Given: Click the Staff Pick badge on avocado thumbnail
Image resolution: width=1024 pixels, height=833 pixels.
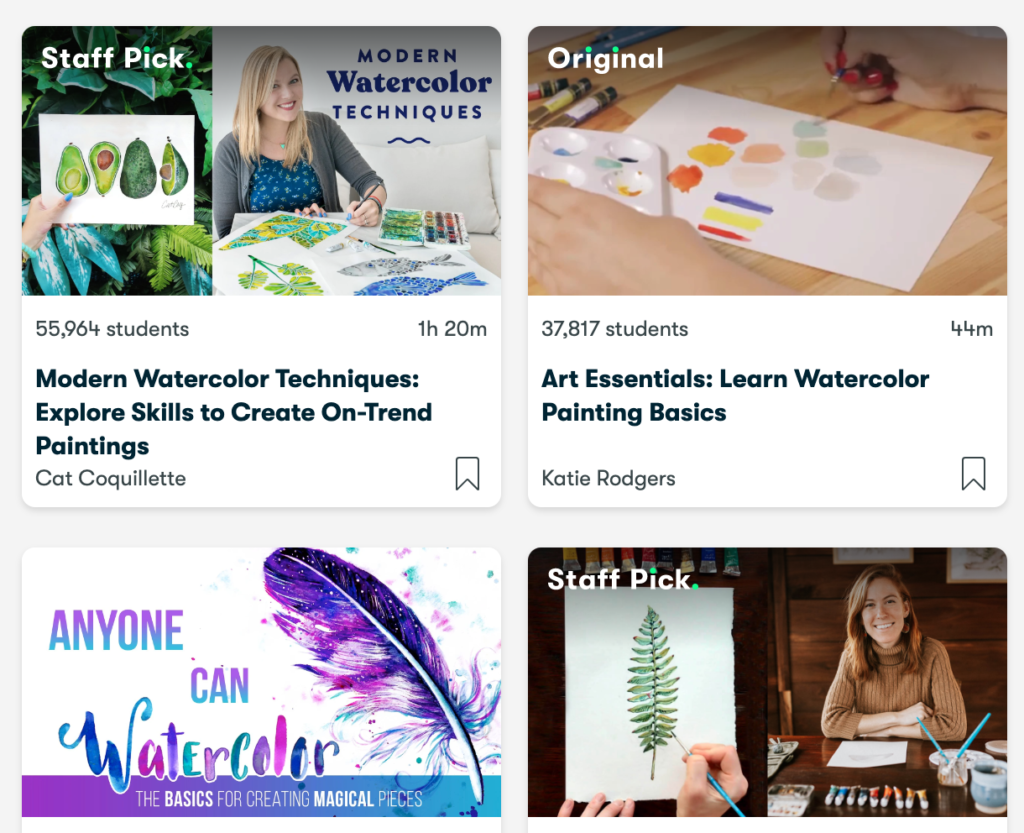Looking at the screenshot, I should pos(117,58).
